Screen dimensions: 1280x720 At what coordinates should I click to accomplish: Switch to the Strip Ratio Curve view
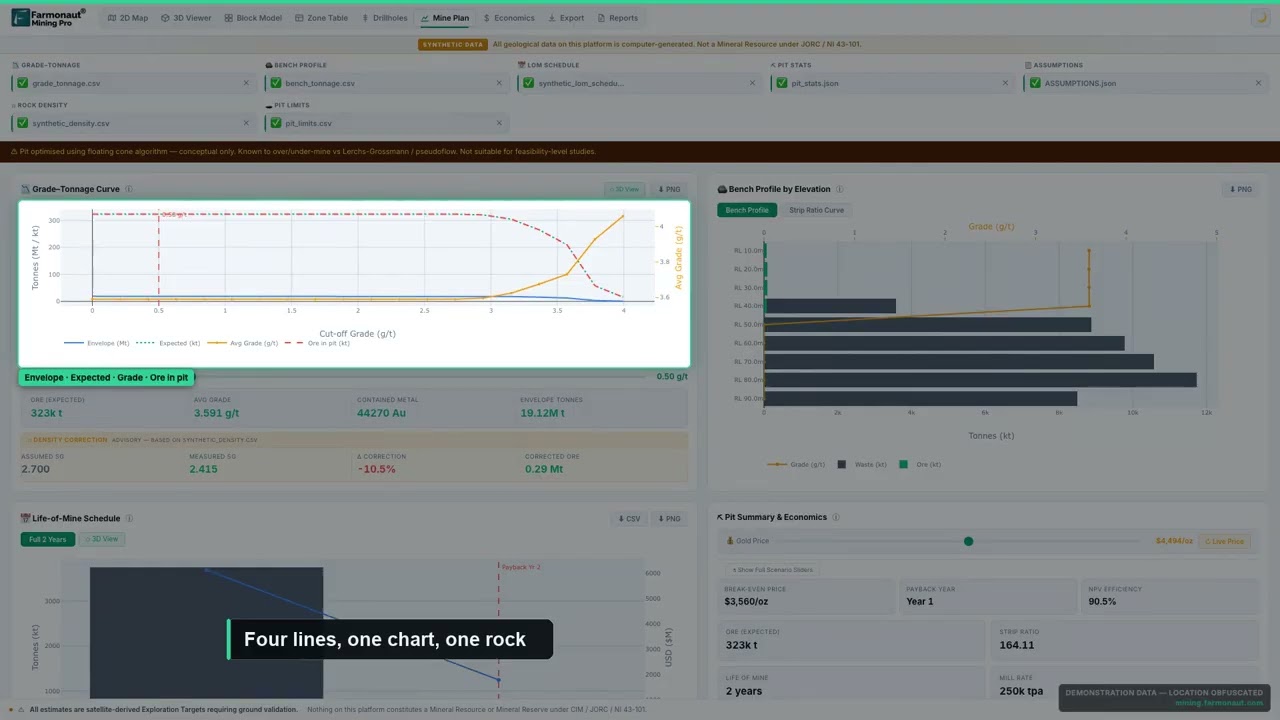[x=816, y=210]
